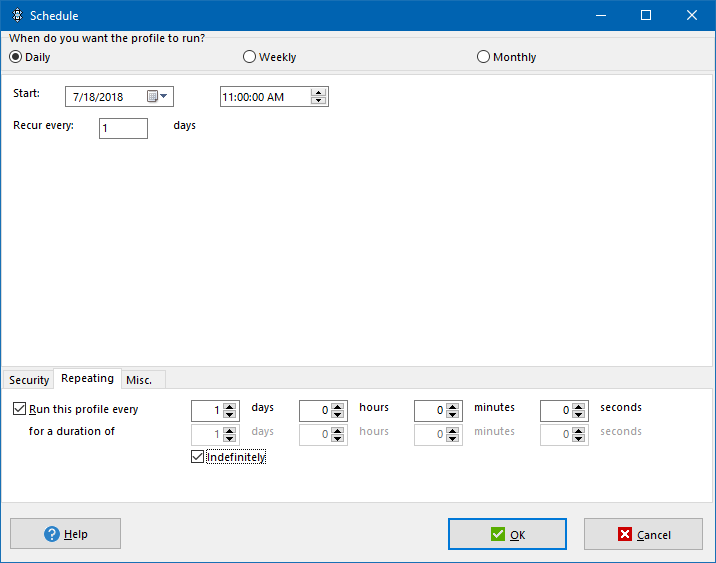Open the calendar picker for start date
This screenshot has height=563, width=716.
(158, 96)
